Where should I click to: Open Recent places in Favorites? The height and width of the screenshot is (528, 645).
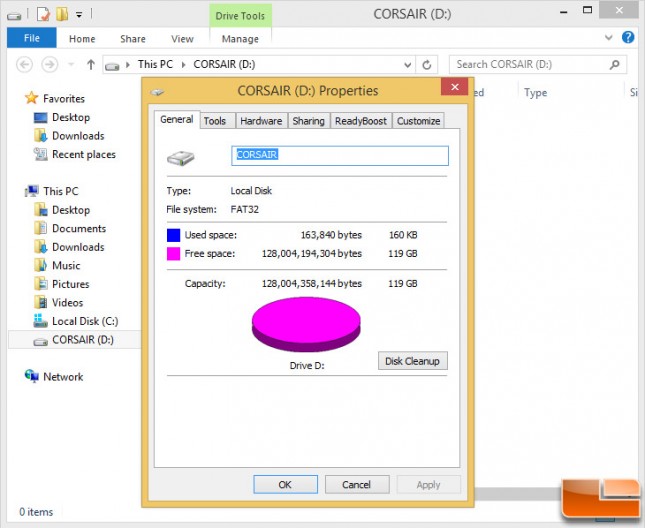click(84, 154)
